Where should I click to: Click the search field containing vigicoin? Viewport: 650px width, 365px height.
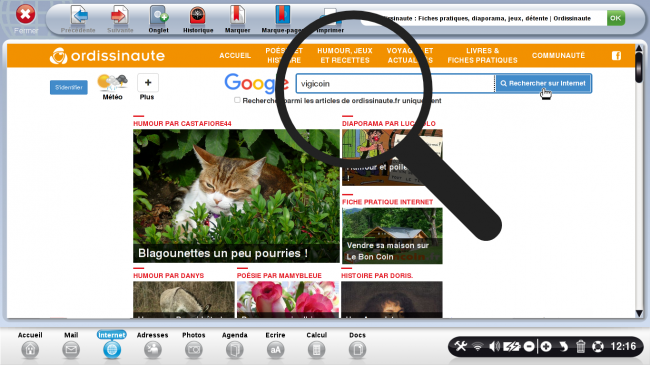click(x=395, y=84)
